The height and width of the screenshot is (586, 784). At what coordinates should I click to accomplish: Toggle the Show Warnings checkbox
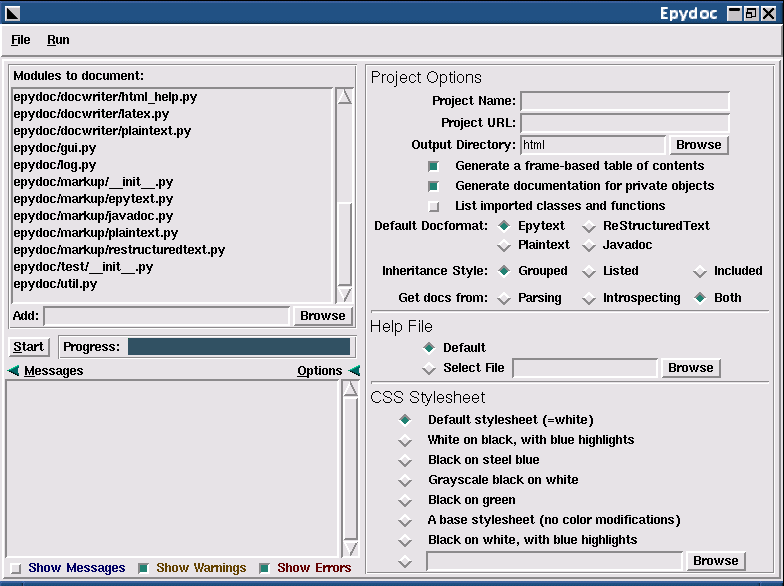[x=143, y=568]
